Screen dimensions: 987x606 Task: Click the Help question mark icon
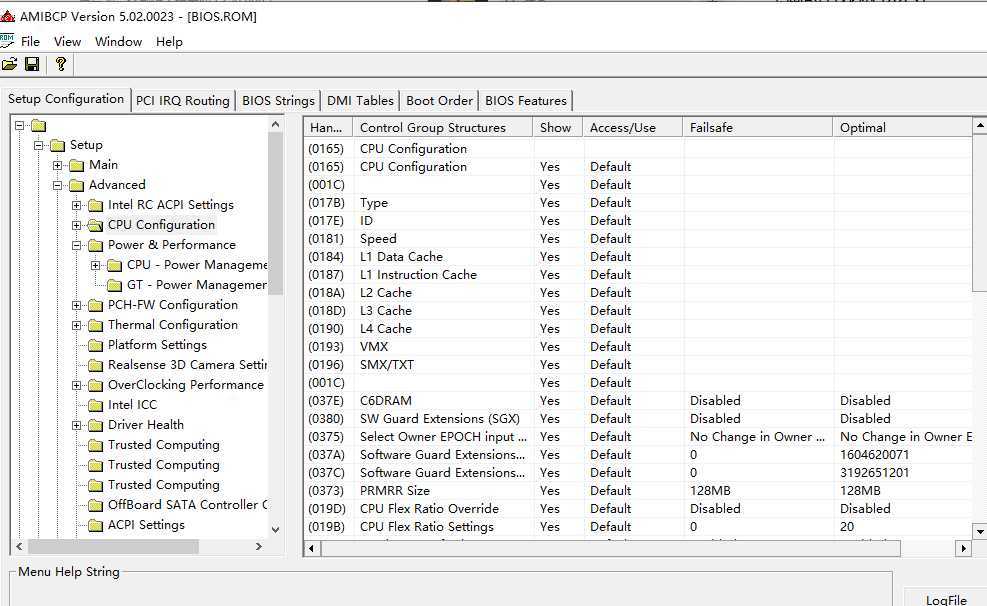pyautogui.click(x=60, y=64)
